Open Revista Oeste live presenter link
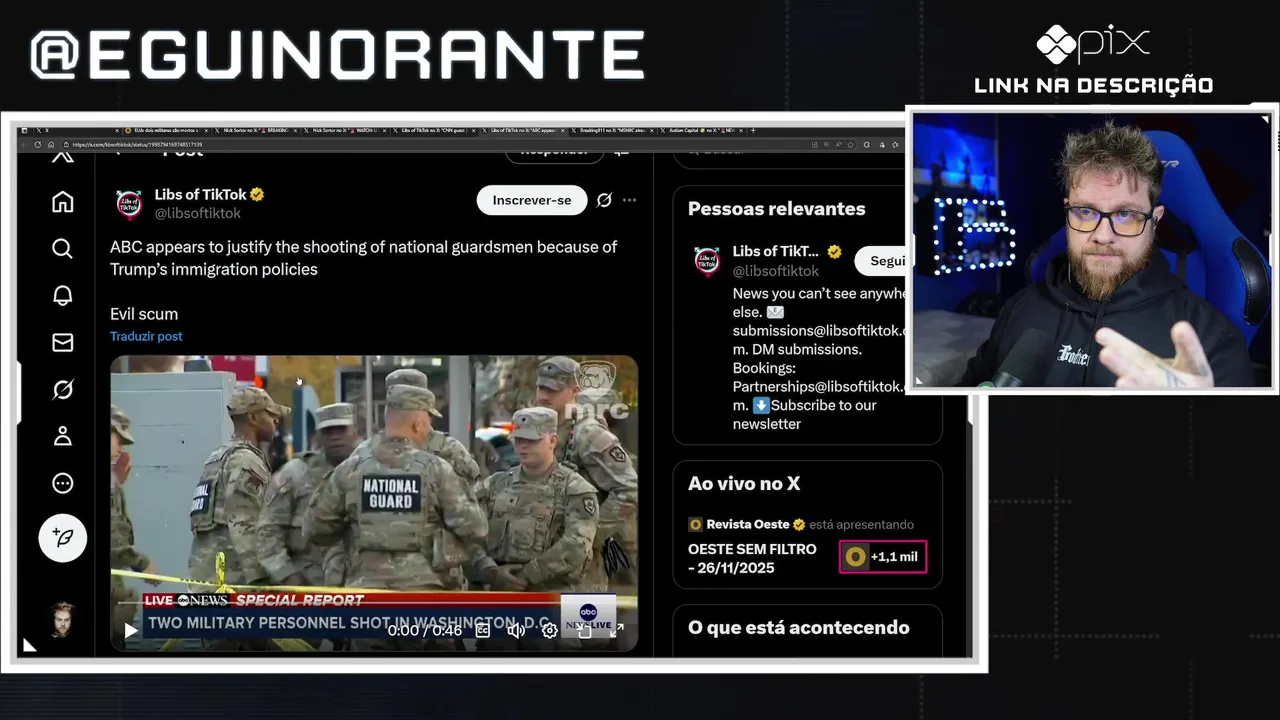1280x720 pixels. 746,524
